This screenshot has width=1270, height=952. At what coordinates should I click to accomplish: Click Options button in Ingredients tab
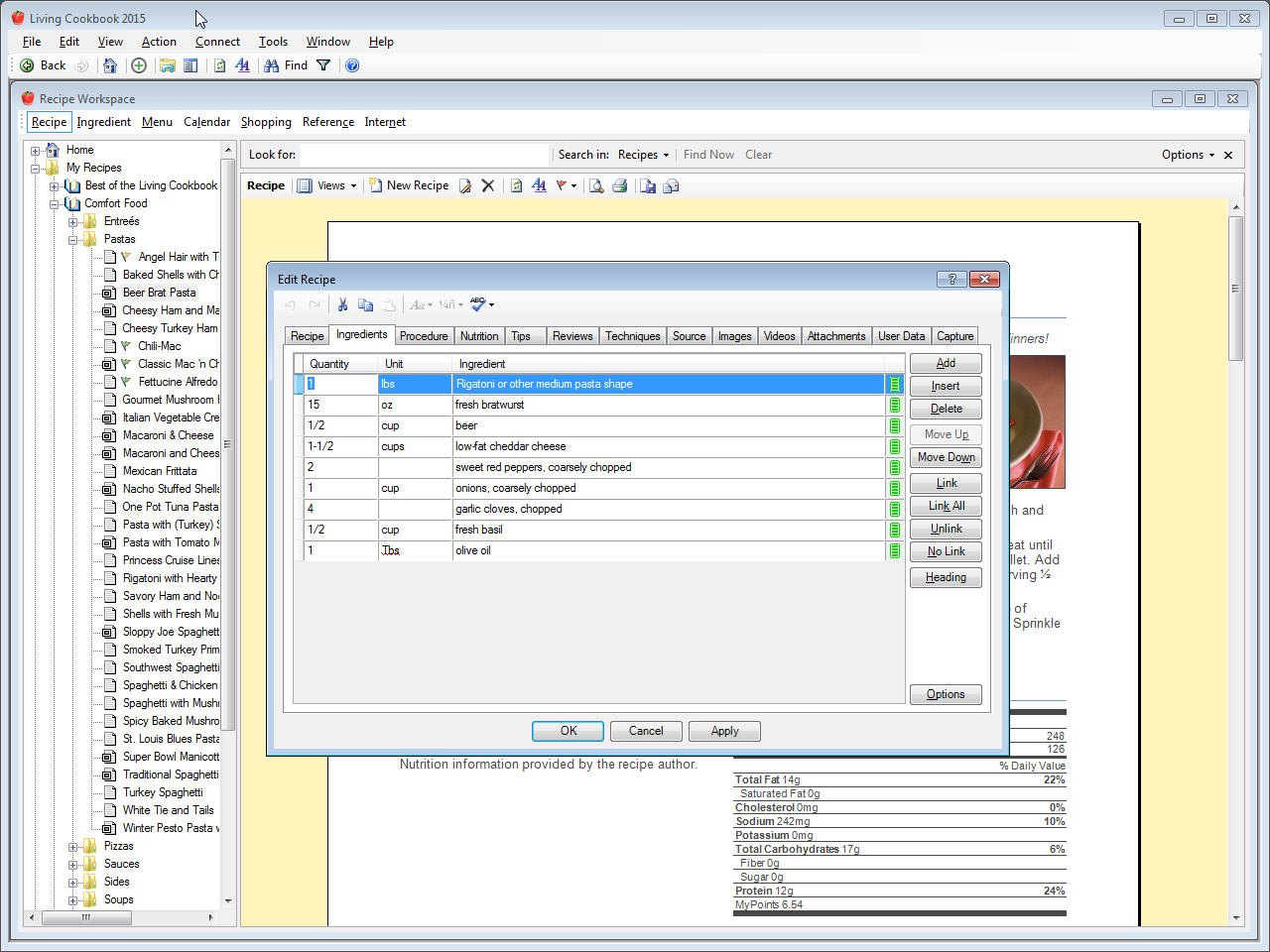click(946, 694)
